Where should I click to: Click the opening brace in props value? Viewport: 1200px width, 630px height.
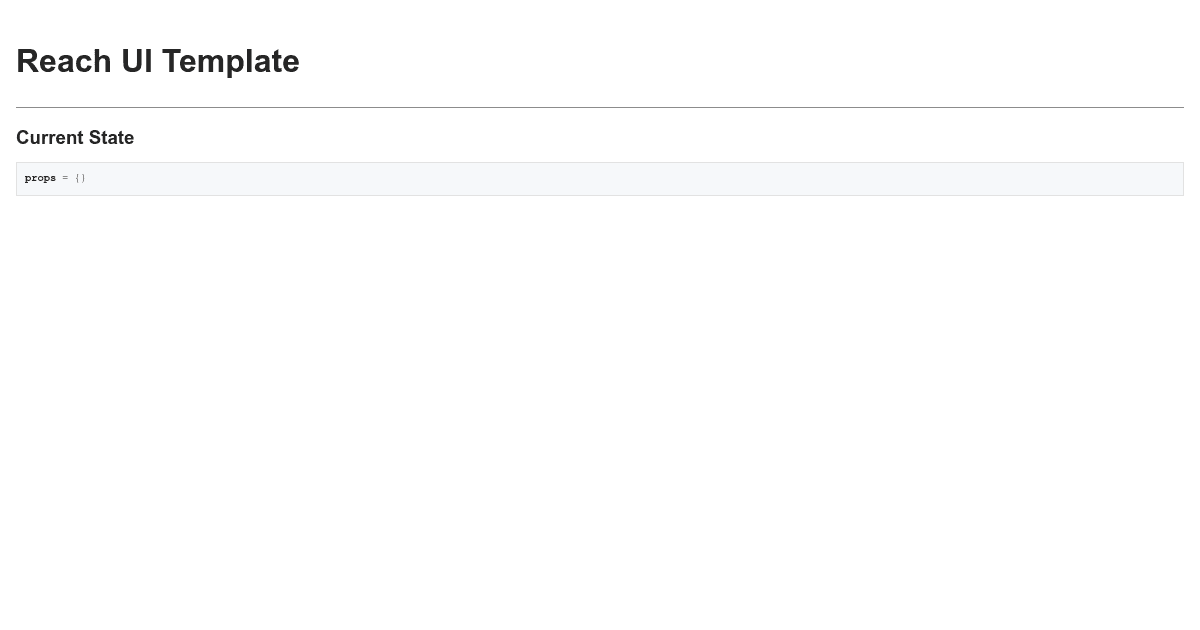pos(78,178)
